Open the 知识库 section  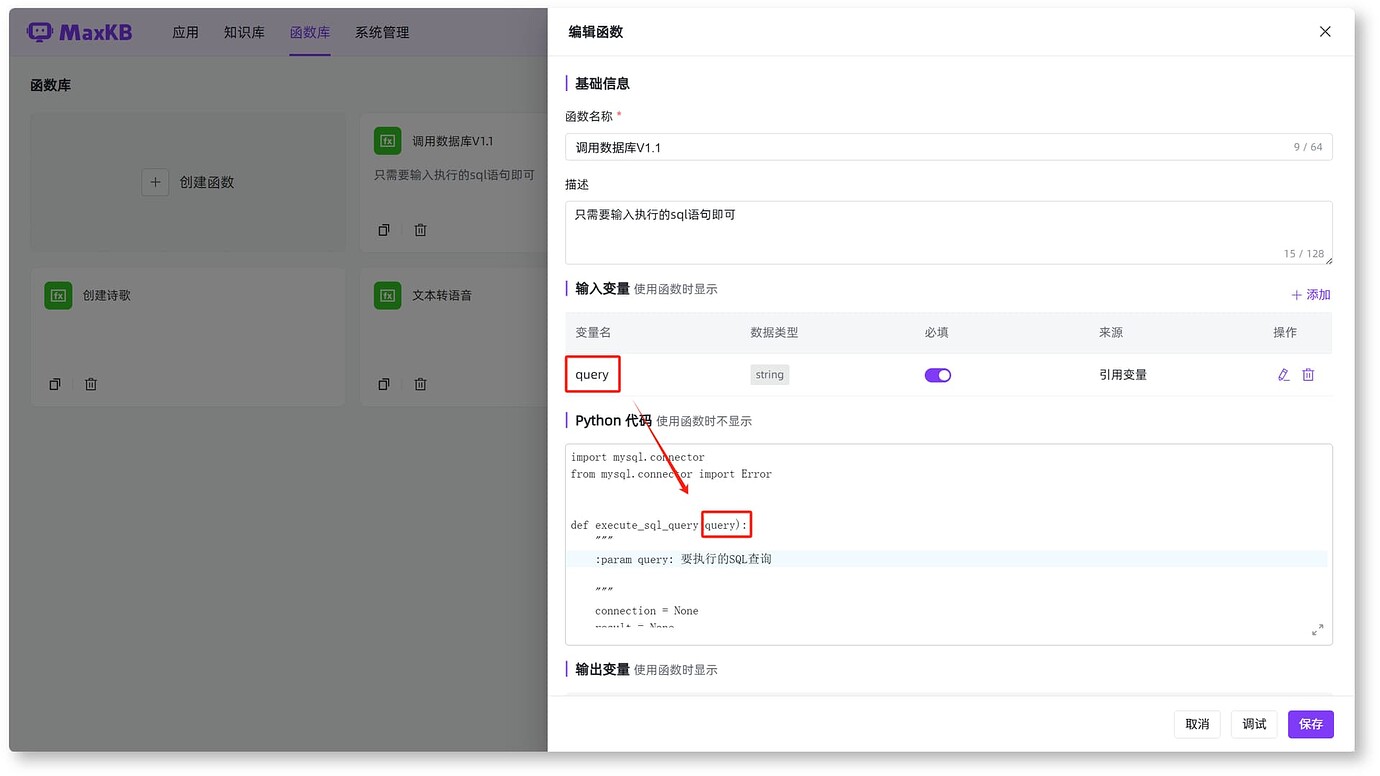tap(244, 31)
